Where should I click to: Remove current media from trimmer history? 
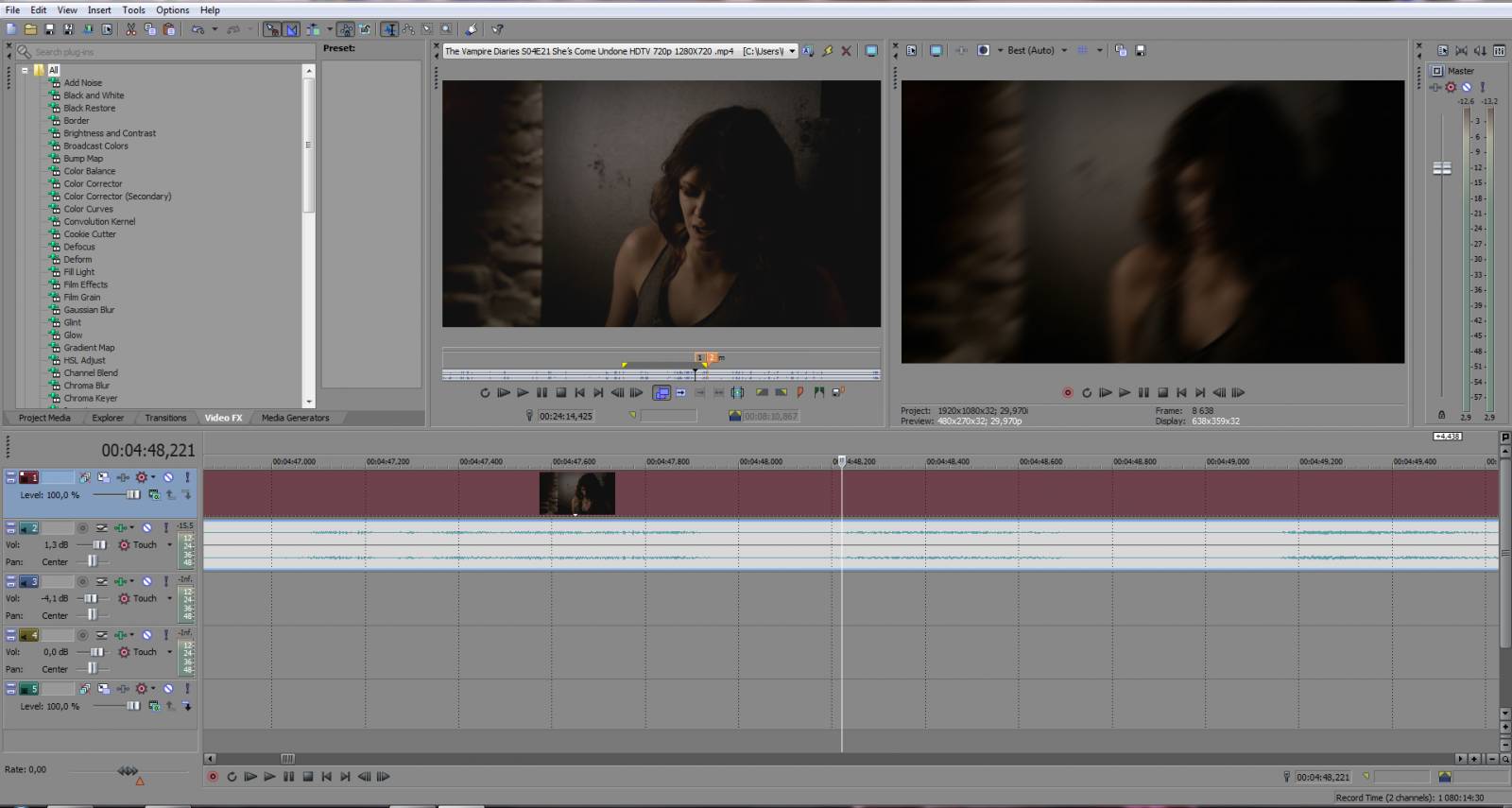pyautogui.click(x=846, y=51)
